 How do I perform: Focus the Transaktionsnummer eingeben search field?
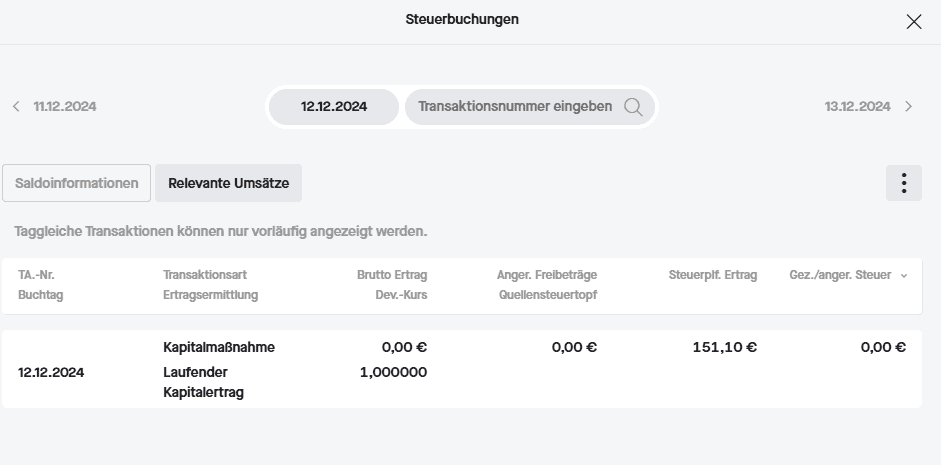[514, 106]
